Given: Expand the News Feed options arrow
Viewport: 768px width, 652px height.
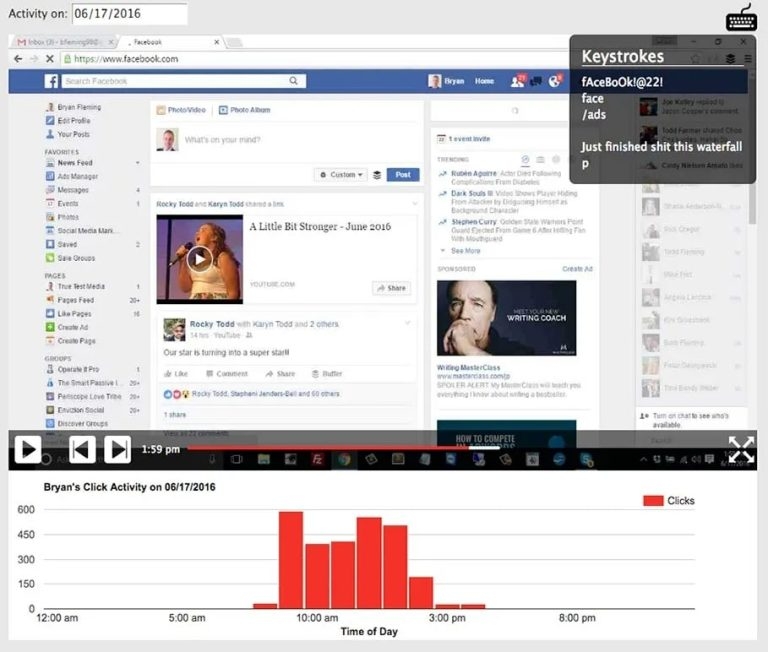Looking at the screenshot, I should pos(138,162).
